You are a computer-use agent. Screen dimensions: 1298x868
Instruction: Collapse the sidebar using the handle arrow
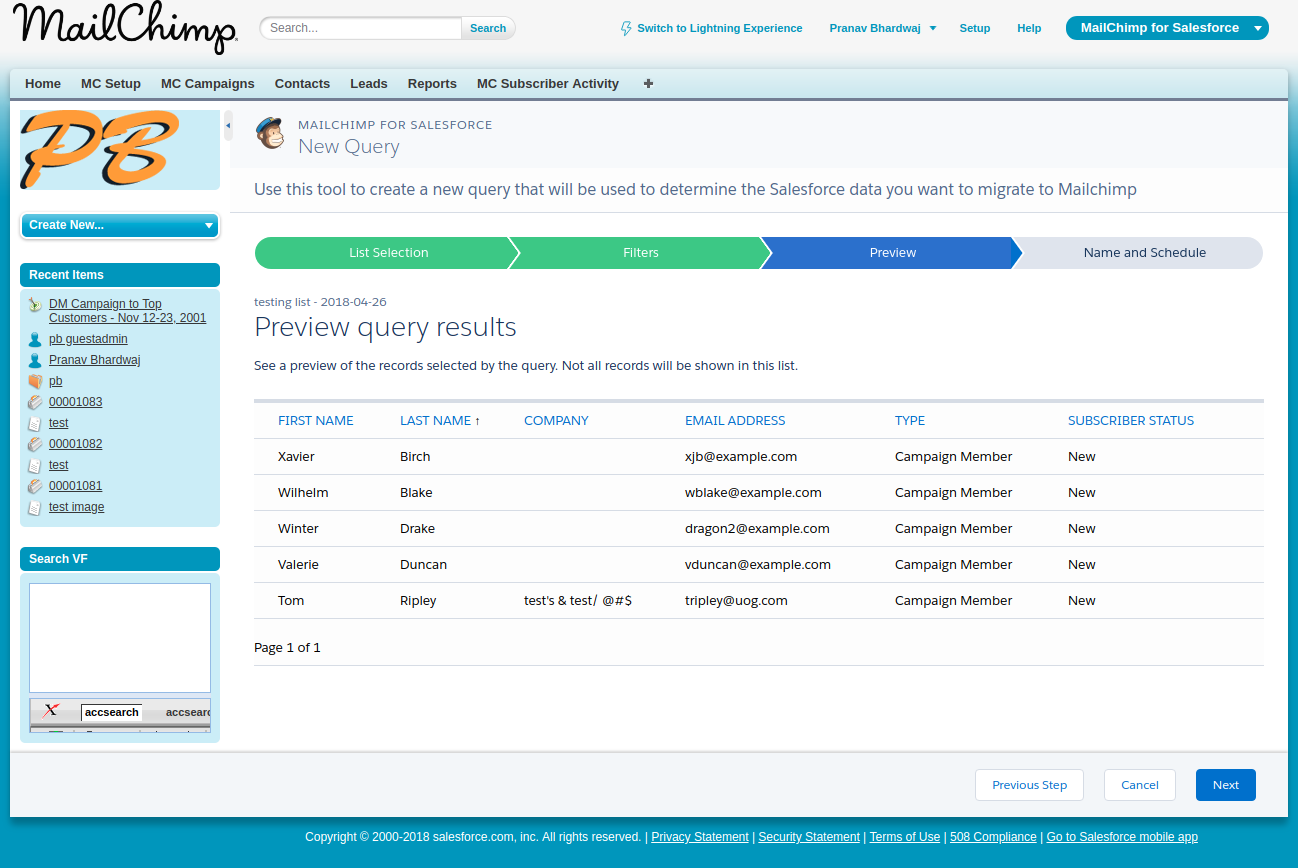pyautogui.click(x=227, y=125)
